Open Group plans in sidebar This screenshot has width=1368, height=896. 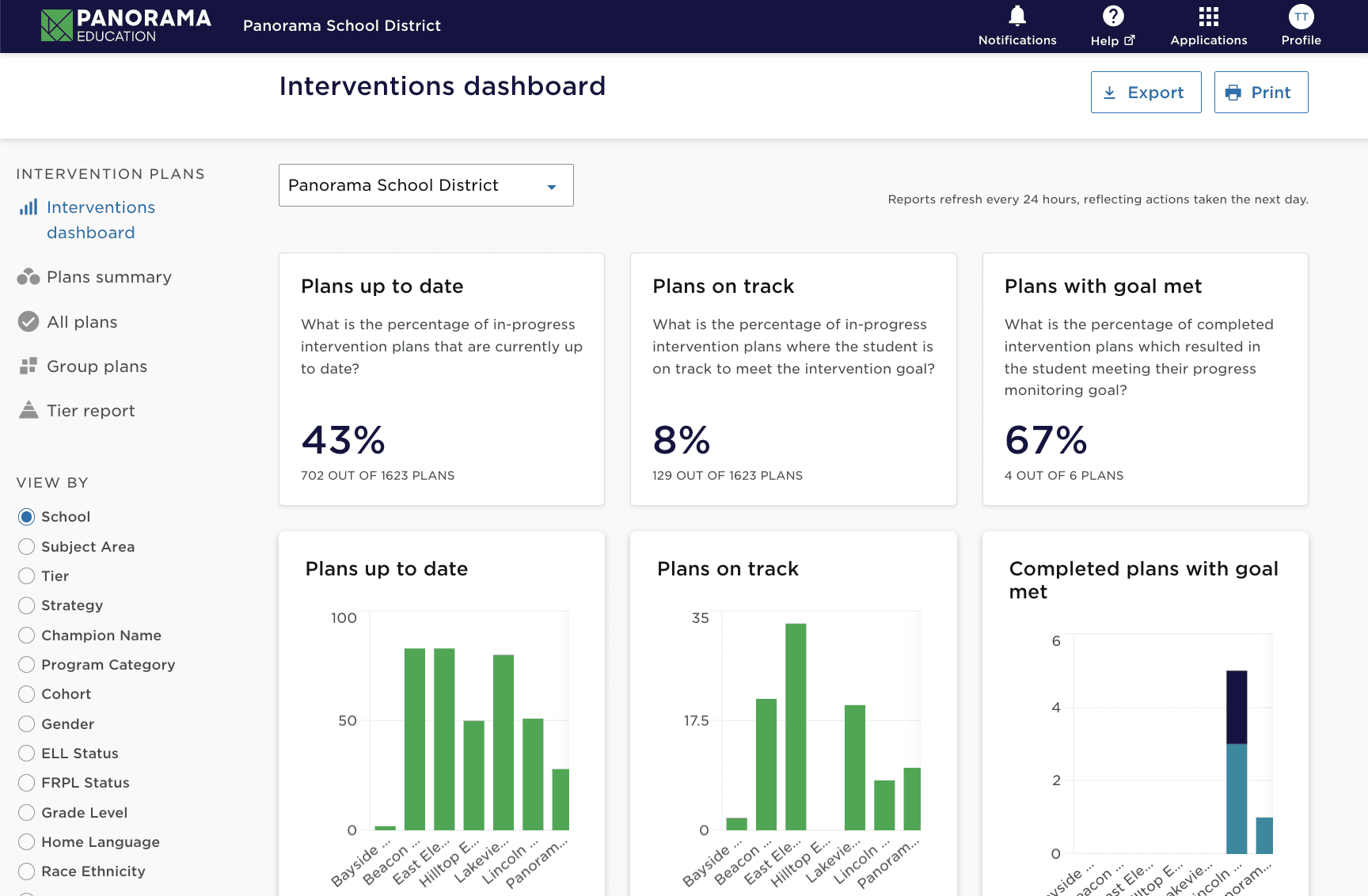pyautogui.click(x=97, y=366)
